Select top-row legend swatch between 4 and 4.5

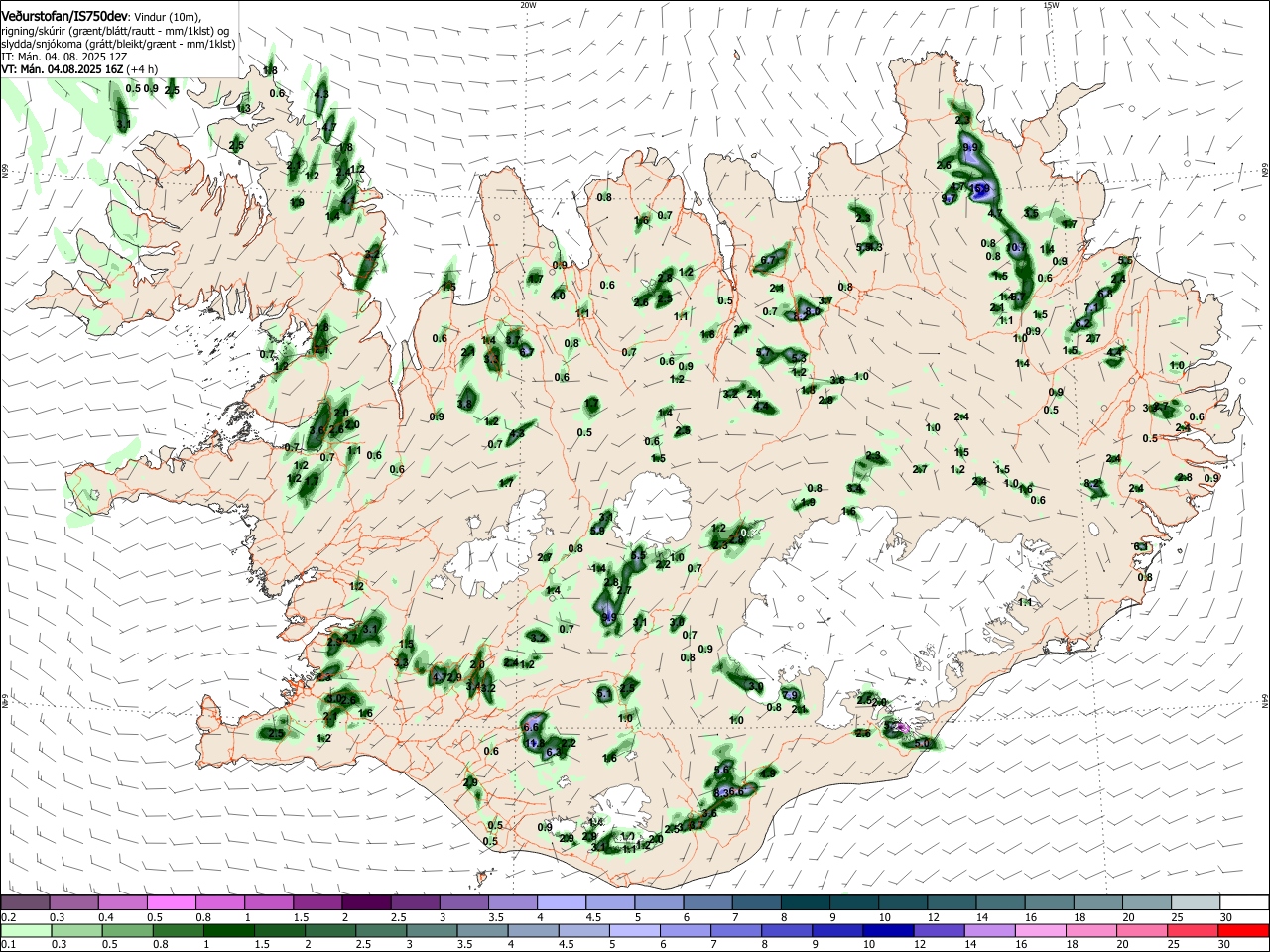(x=562, y=903)
